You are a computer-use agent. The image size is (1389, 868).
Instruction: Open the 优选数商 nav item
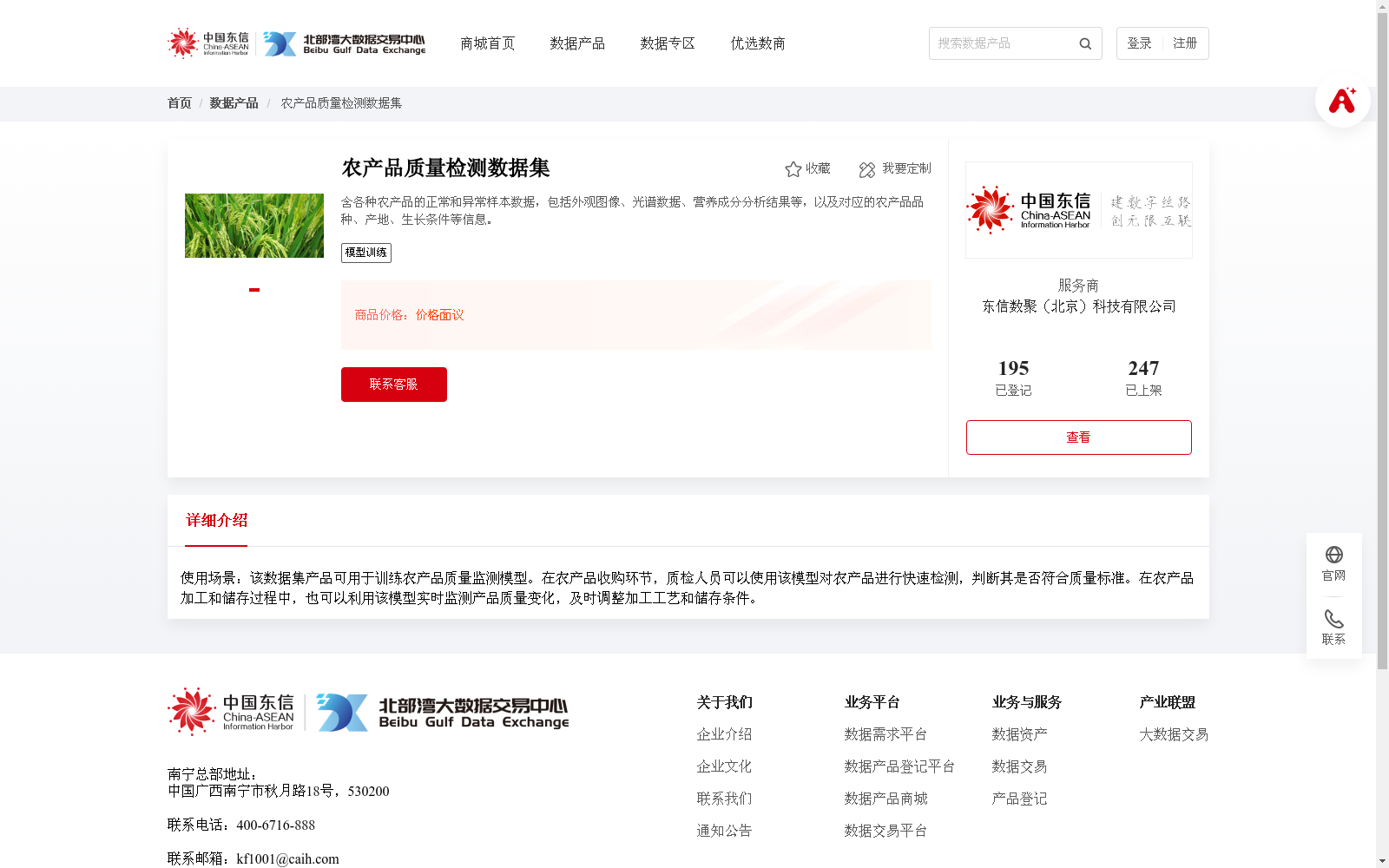[x=758, y=43]
